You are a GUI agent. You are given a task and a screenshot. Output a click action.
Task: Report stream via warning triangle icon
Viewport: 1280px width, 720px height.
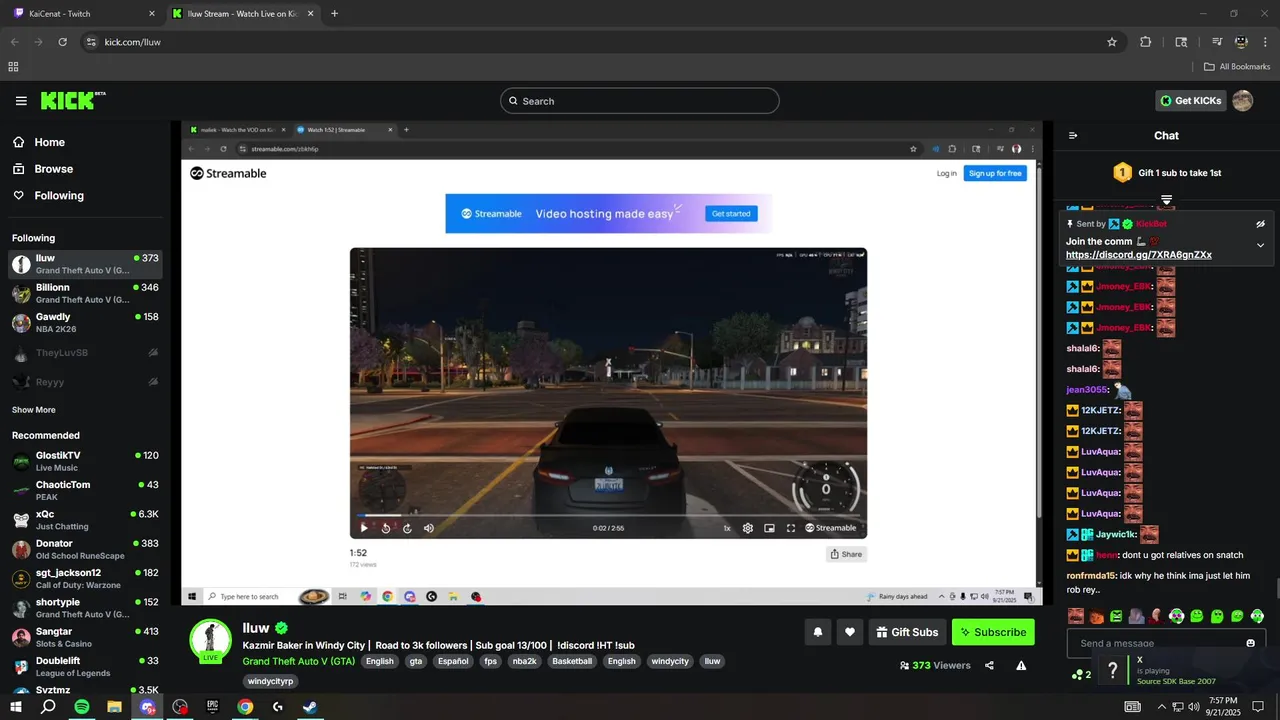tap(1021, 665)
